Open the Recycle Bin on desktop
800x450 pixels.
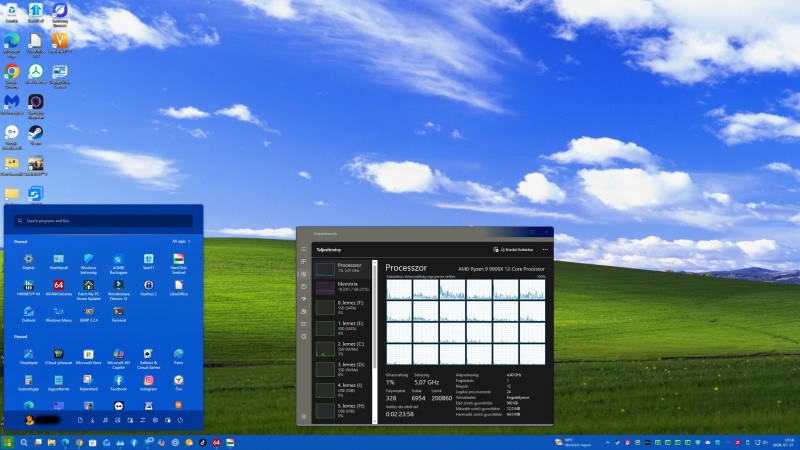12,13
